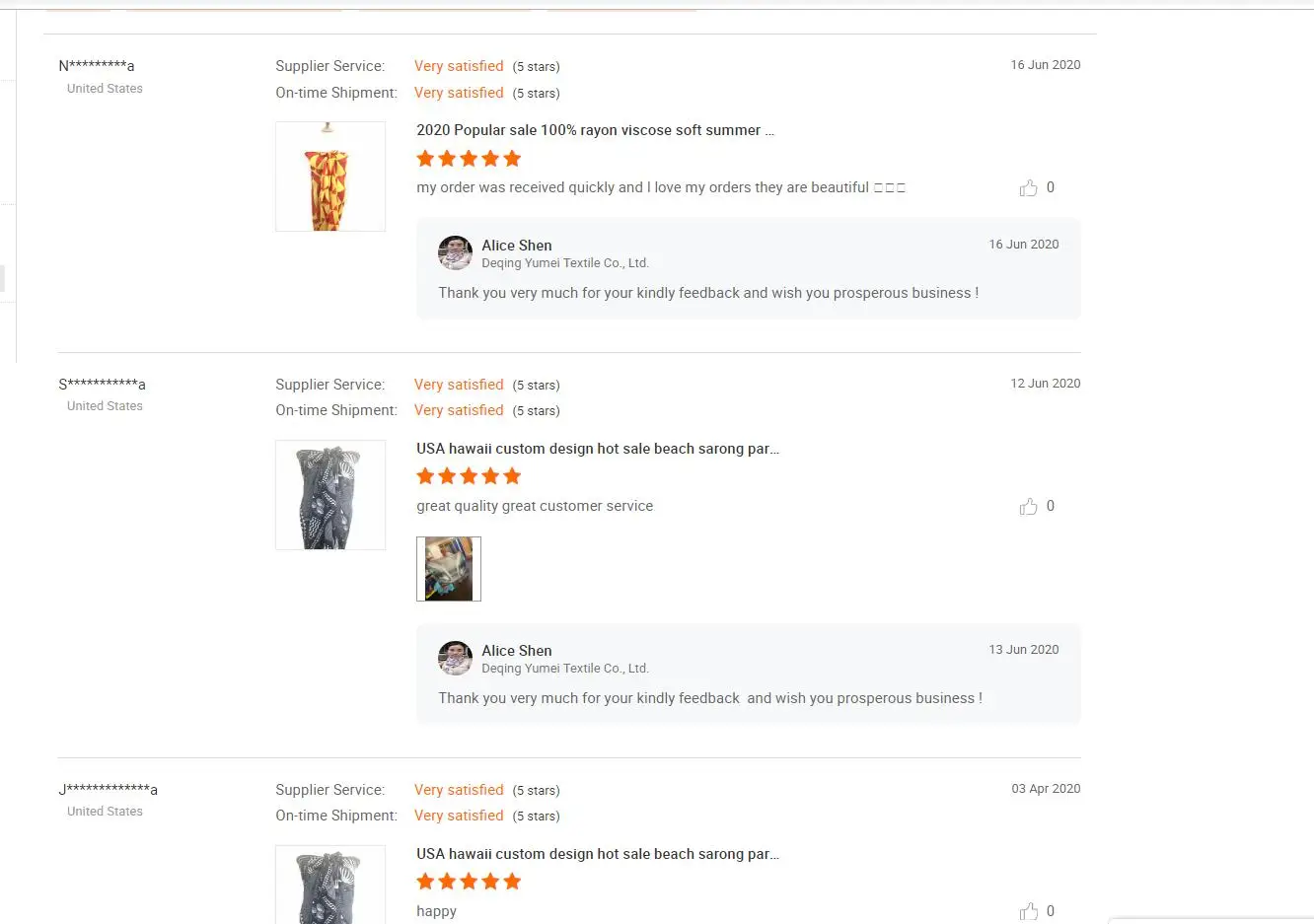Click Alice Shen's name in 13 Jun reply
This screenshot has height=924, width=1314.
[x=517, y=651]
